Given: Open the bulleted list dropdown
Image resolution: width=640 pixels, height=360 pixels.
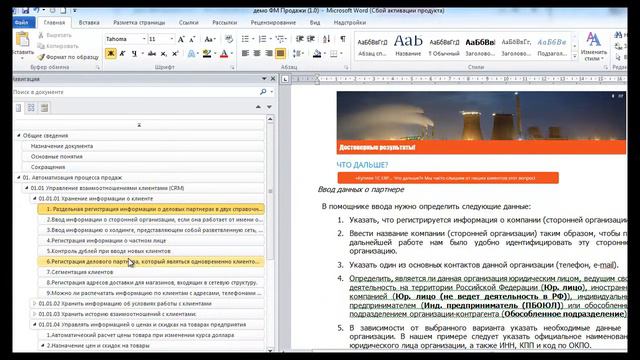Looking at the screenshot, I should [253, 39].
